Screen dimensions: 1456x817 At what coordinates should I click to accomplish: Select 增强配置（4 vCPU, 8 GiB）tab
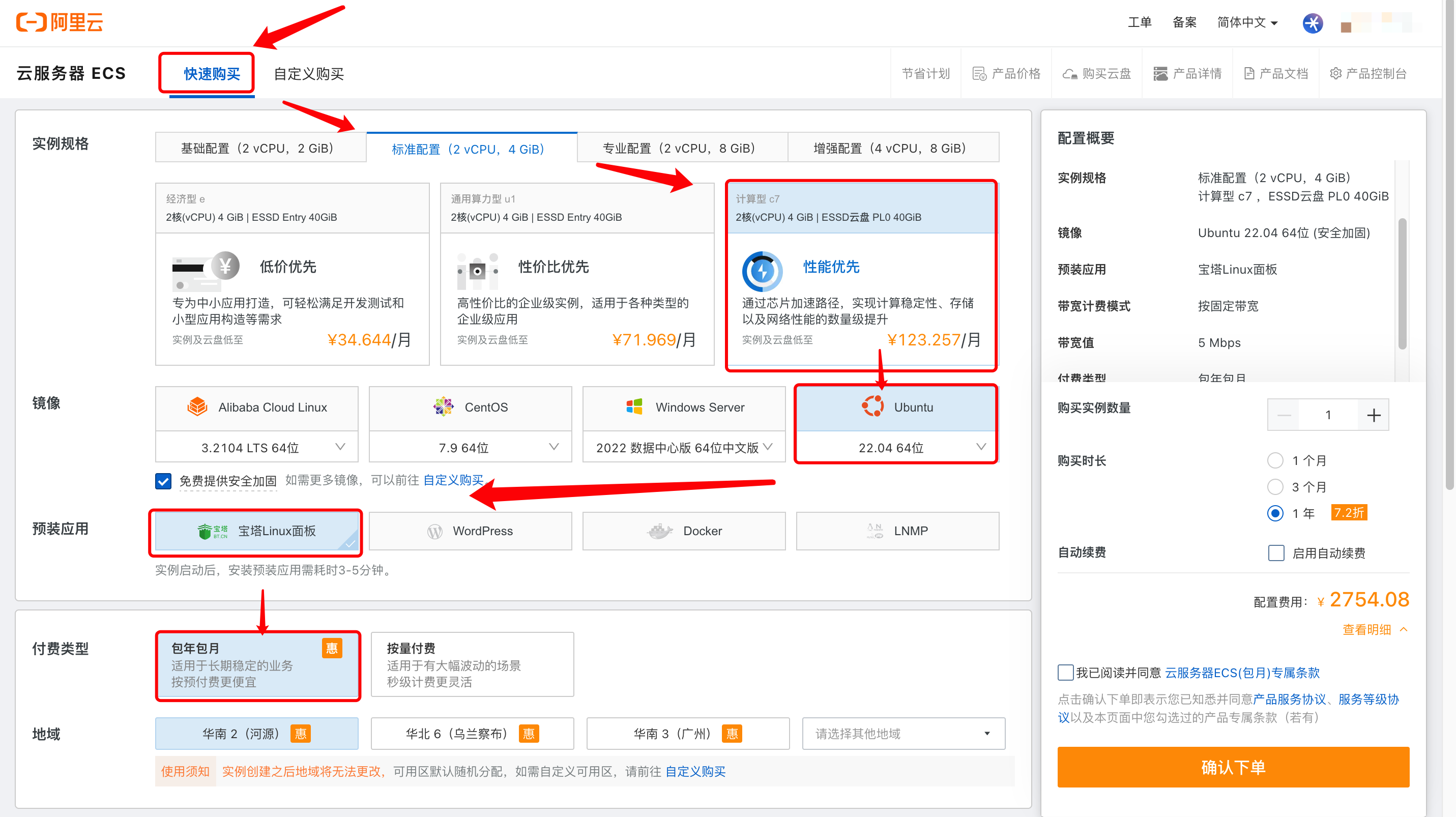[893, 148]
